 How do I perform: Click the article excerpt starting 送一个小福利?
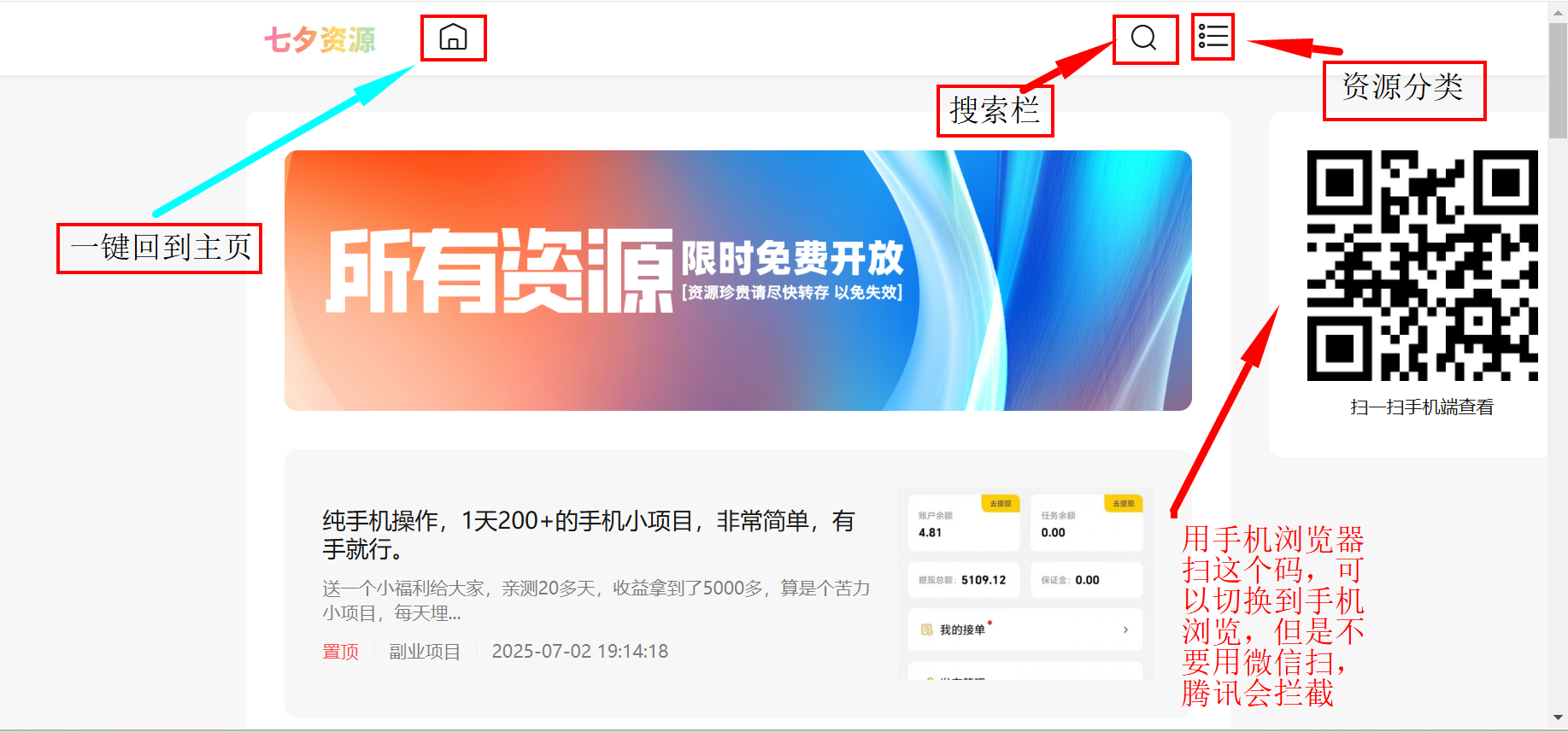[596, 600]
